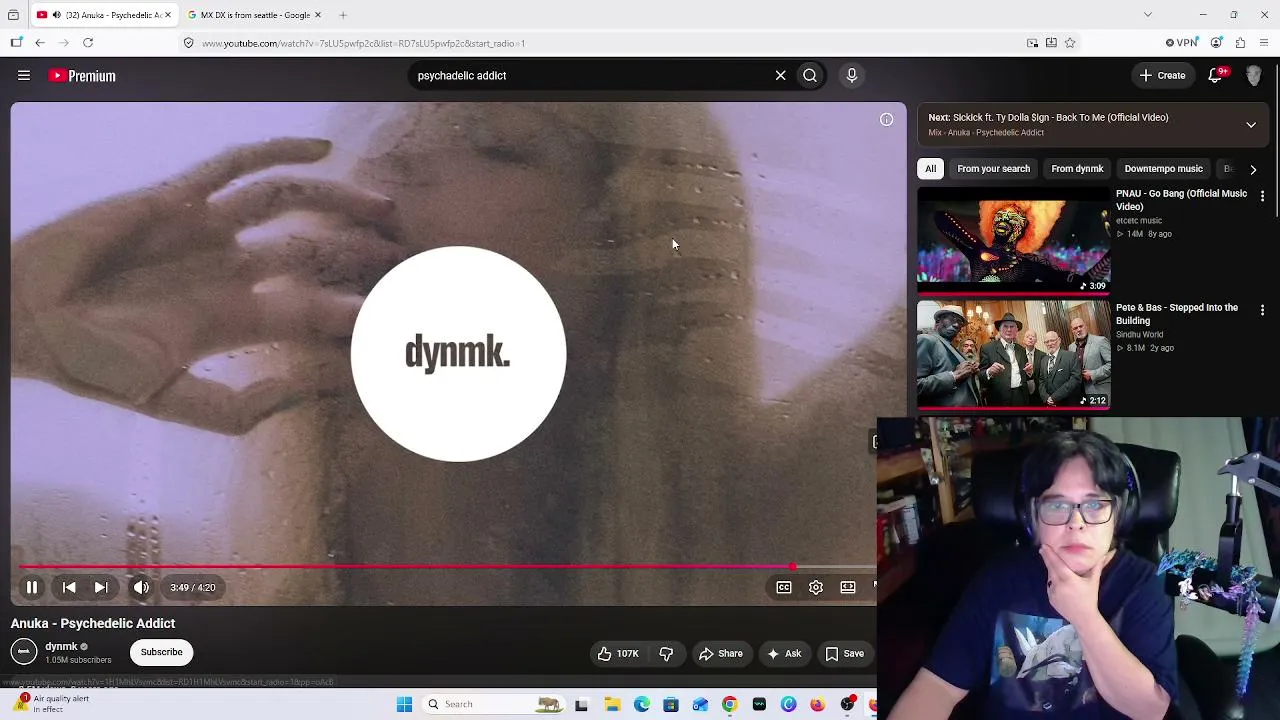1280x720 pixels.
Task: Mute the video volume
Action: [x=141, y=588]
